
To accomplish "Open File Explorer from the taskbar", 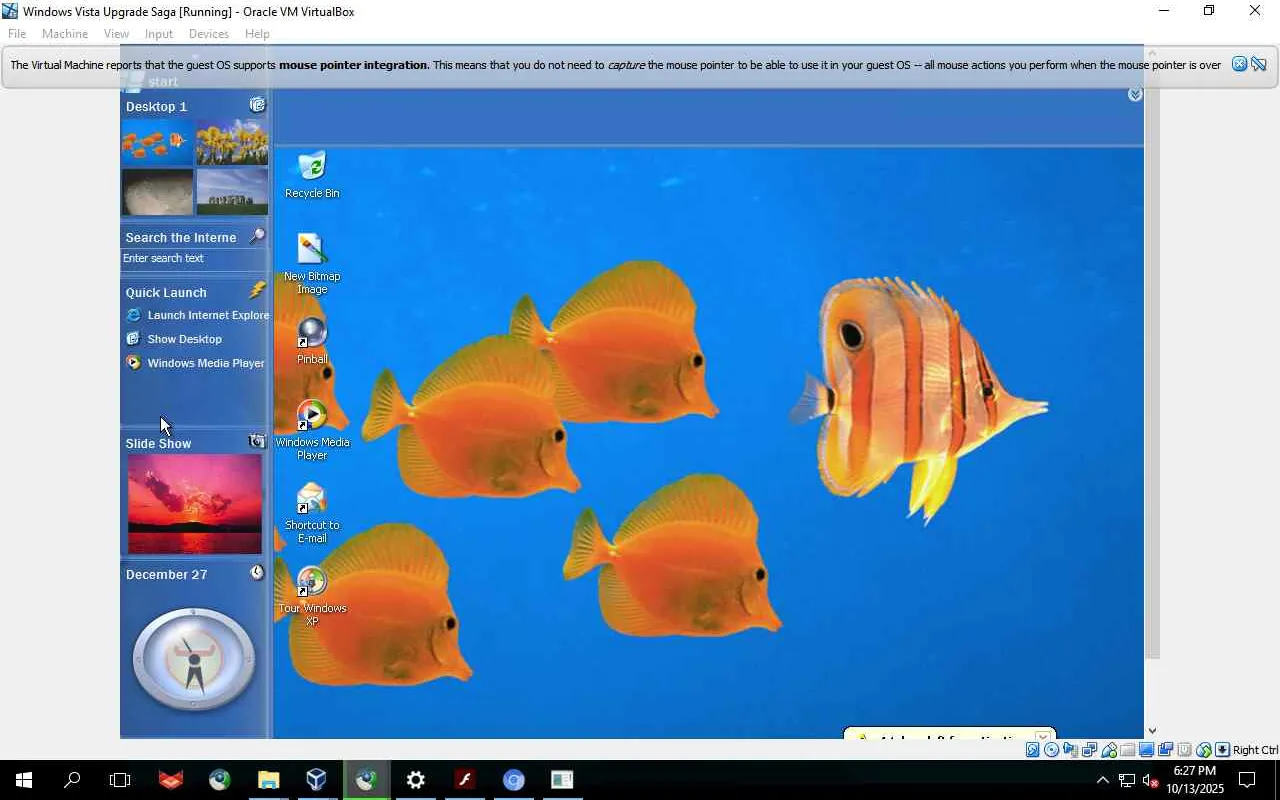I will tap(268, 780).
